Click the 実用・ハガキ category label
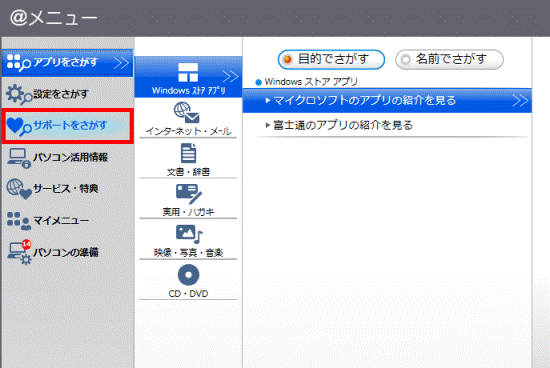Viewport: 550px width, 368px height. click(188, 212)
